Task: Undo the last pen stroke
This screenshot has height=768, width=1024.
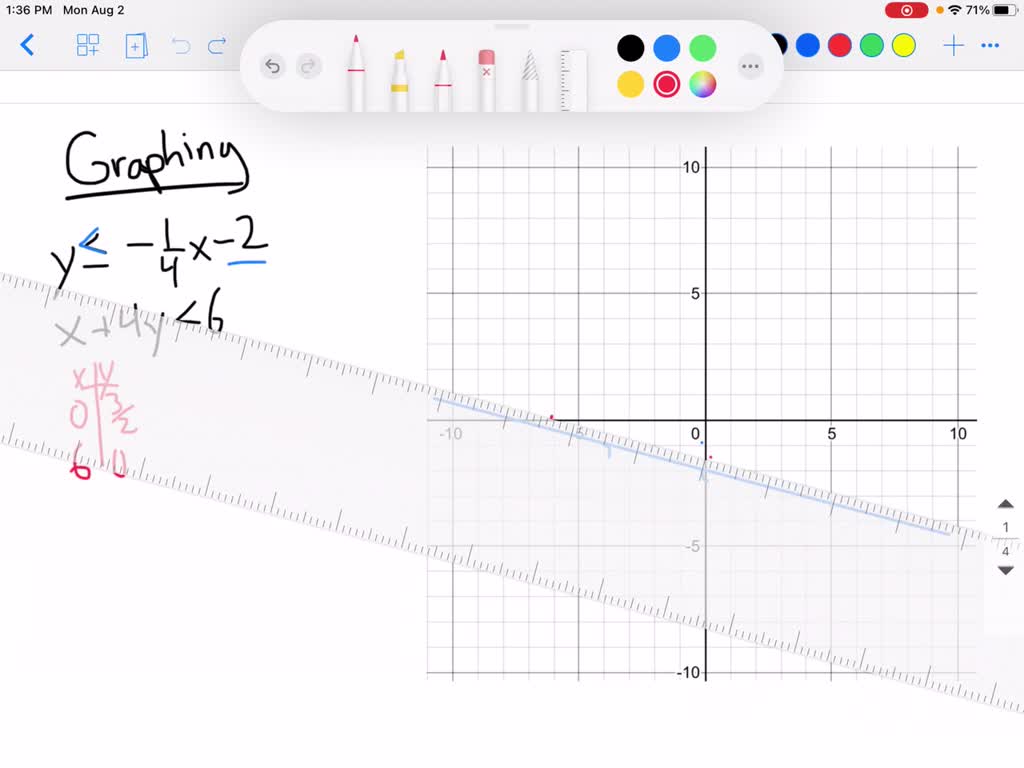Action: coord(272,65)
